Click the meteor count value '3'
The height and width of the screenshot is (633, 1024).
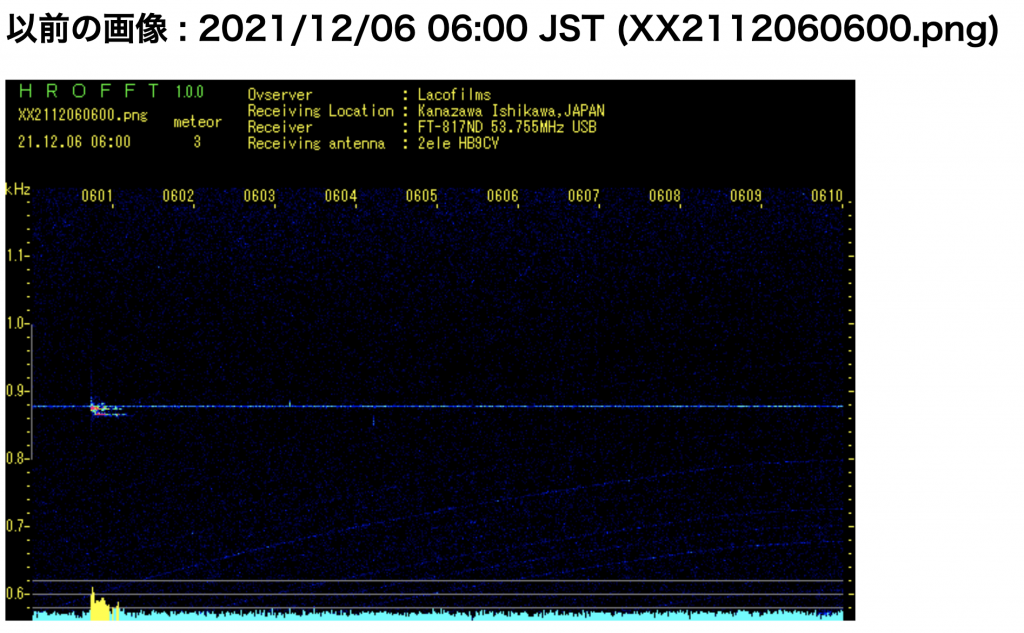coord(197,142)
